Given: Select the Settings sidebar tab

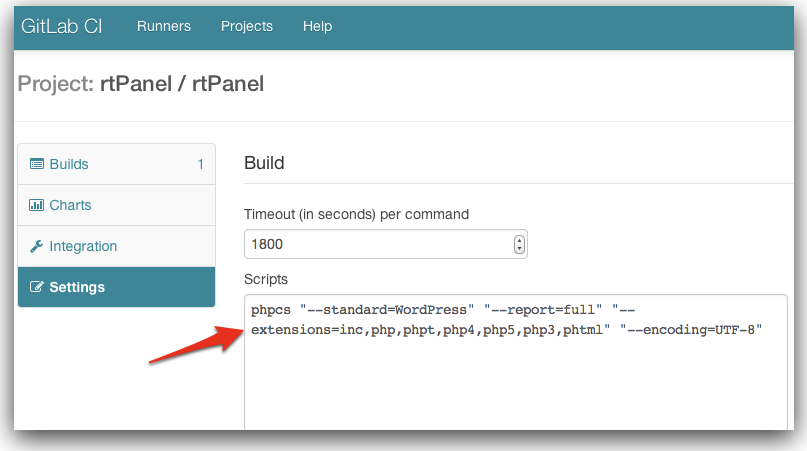Looking at the screenshot, I should (116, 287).
